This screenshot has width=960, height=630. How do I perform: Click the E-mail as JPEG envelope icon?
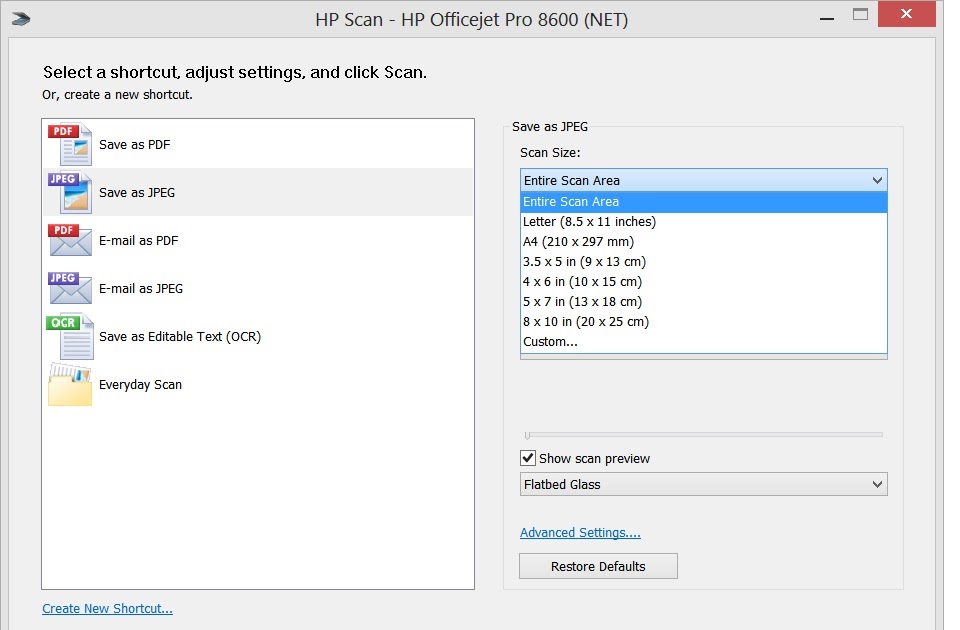tap(70, 288)
